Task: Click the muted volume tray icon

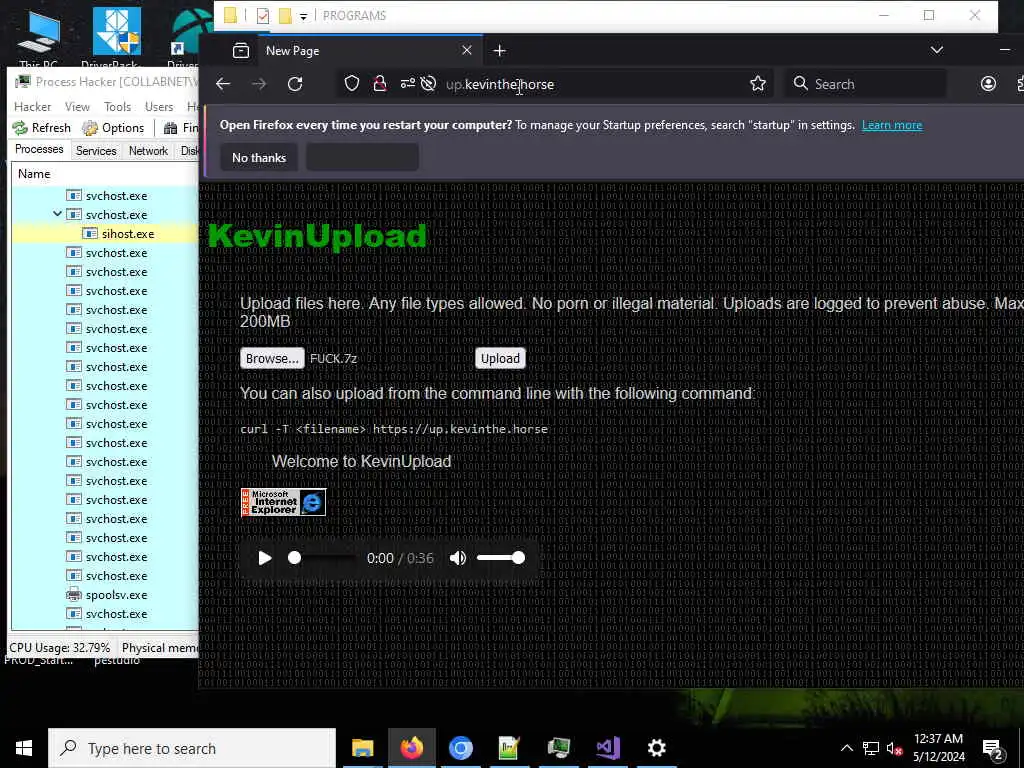Action: [x=894, y=748]
